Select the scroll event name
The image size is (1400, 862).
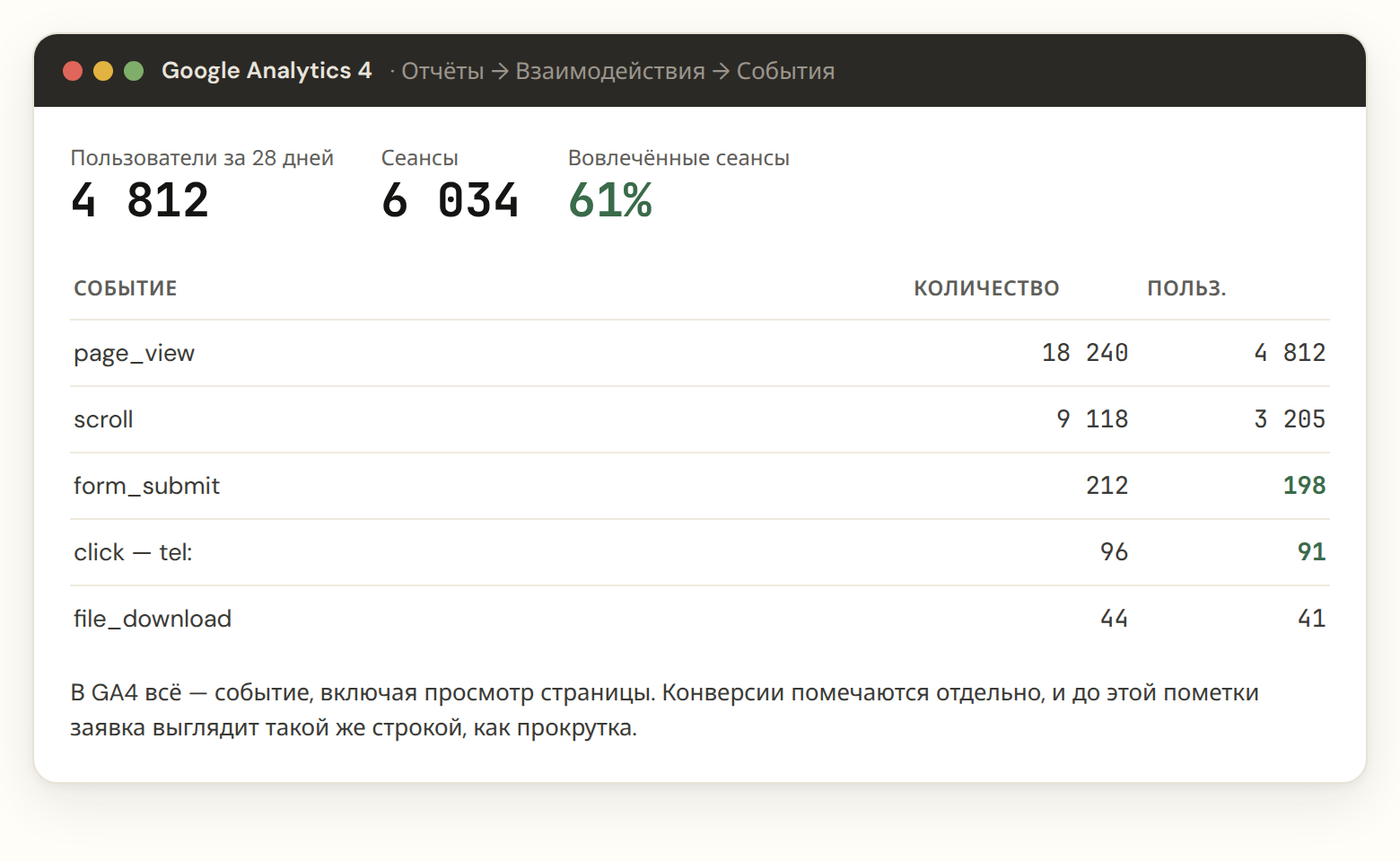(x=103, y=419)
